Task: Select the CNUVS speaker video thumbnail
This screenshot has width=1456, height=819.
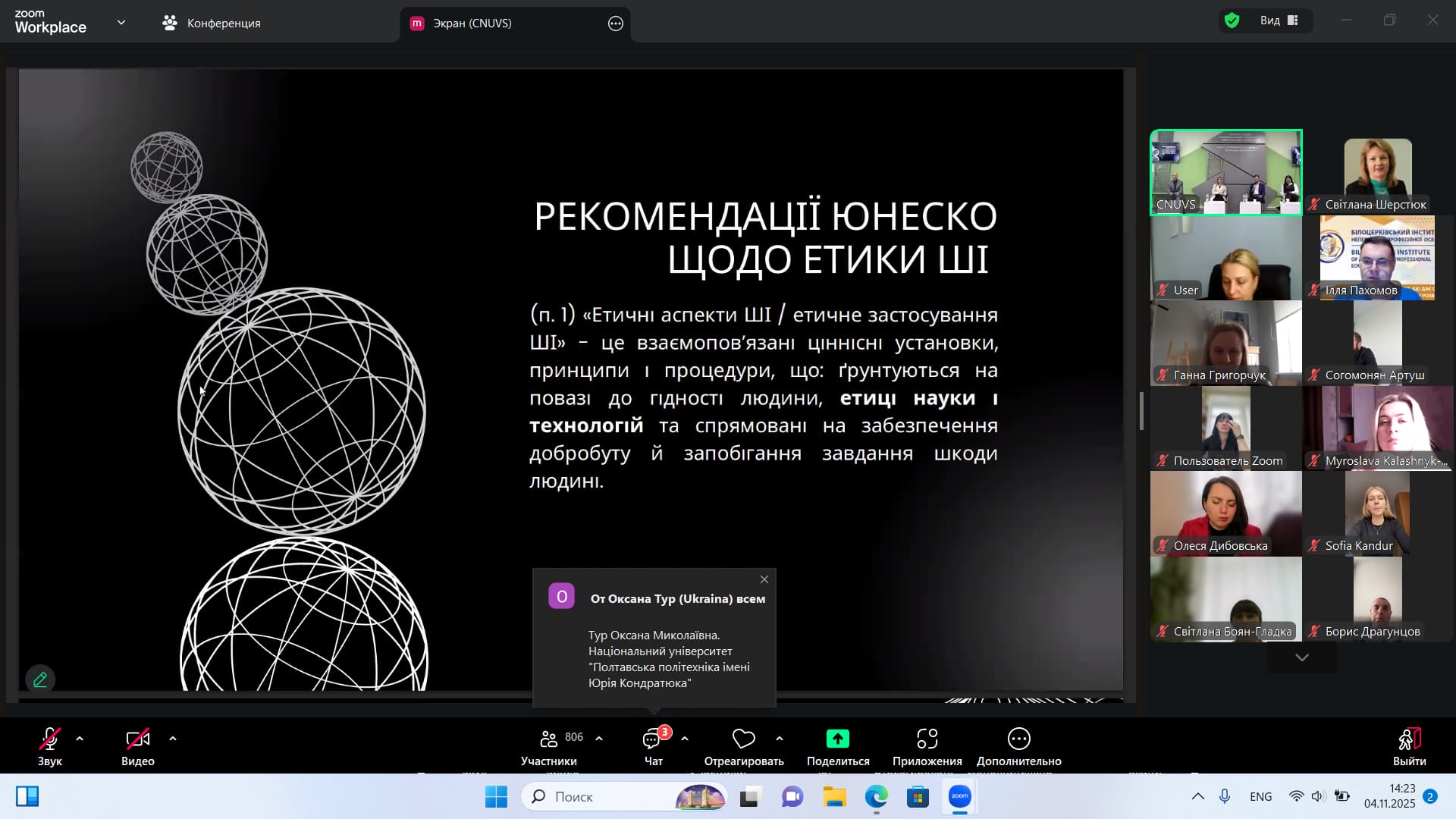Action: point(1225,172)
